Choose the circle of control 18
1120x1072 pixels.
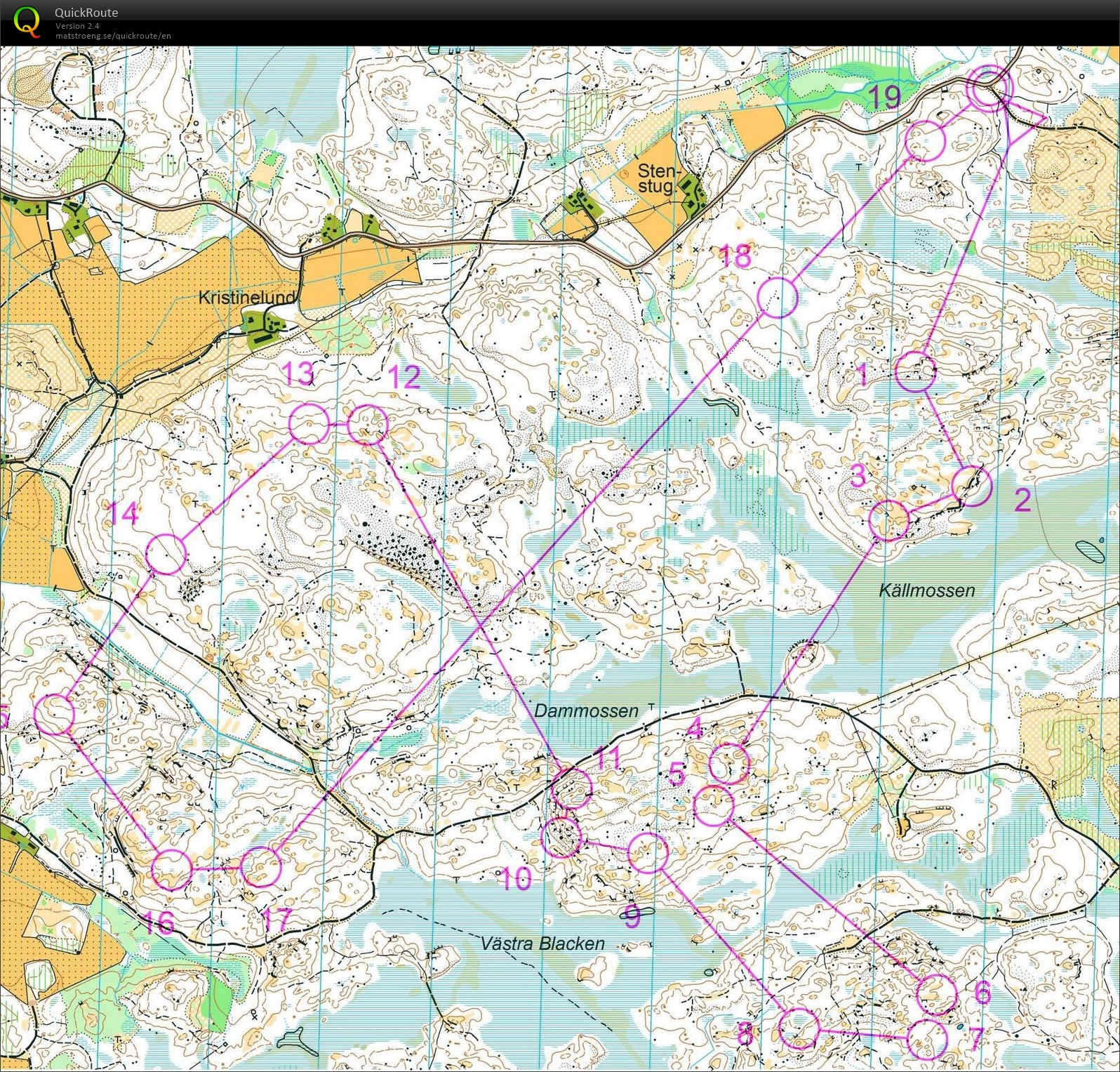tap(778, 298)
